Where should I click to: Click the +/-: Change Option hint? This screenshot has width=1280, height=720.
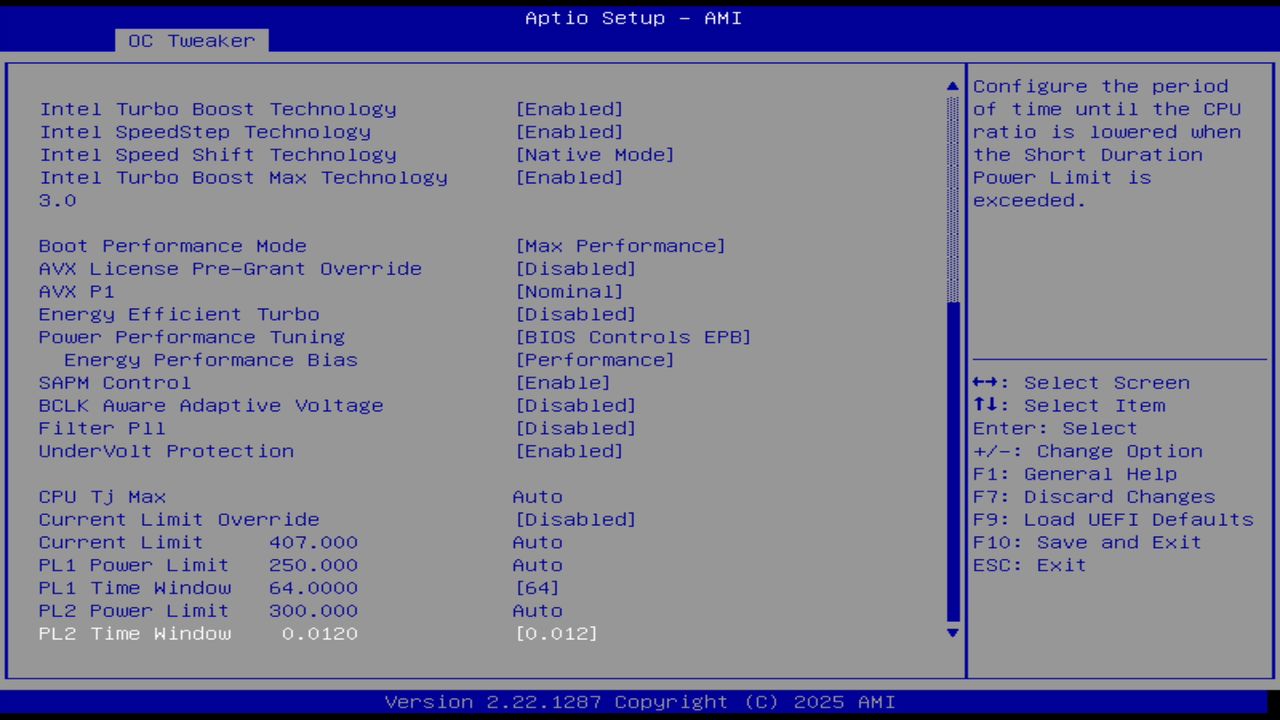coord(1088,451)
